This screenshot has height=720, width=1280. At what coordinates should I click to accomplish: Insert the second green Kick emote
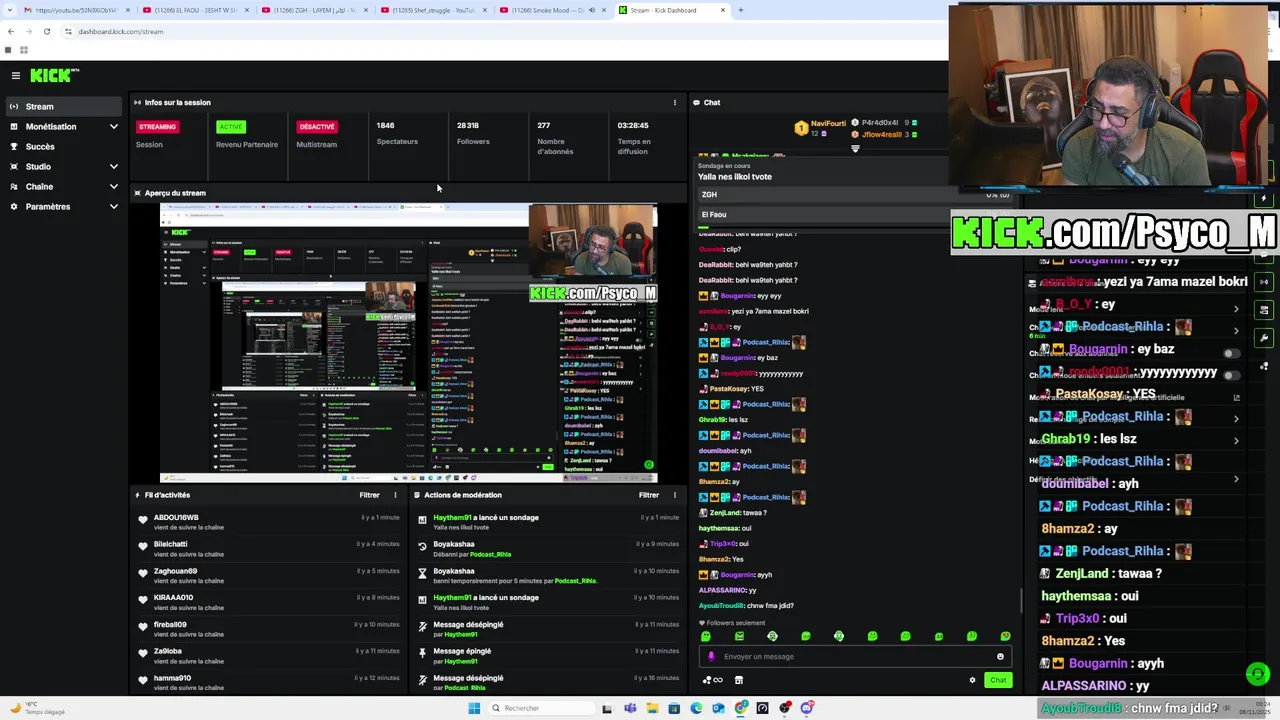pos(739,636)
